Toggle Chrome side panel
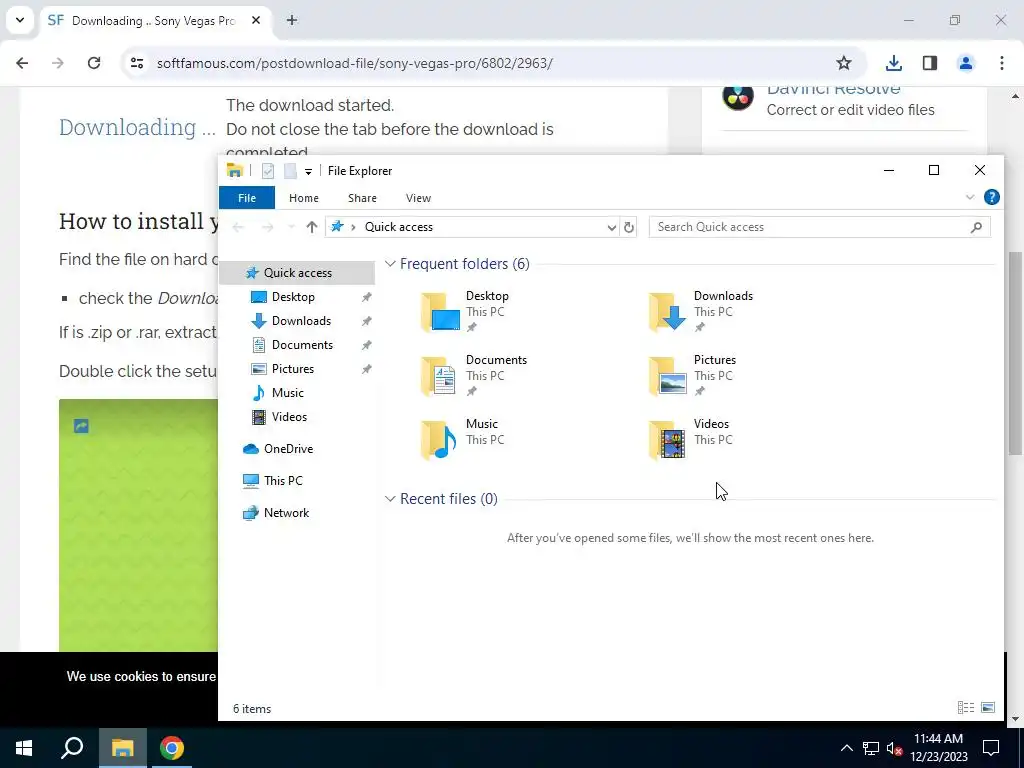 click(929, 63)
